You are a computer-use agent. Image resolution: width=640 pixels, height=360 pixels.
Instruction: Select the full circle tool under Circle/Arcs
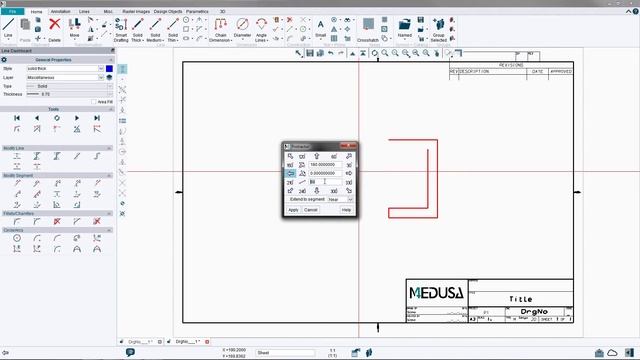(17, 238)
